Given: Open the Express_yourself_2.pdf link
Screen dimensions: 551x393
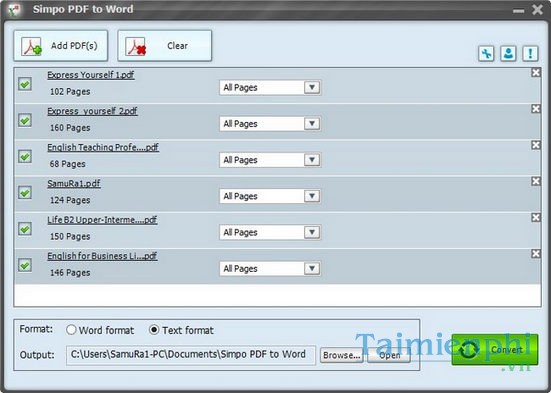Looking at the screenshot, I should tap(92, 111).
